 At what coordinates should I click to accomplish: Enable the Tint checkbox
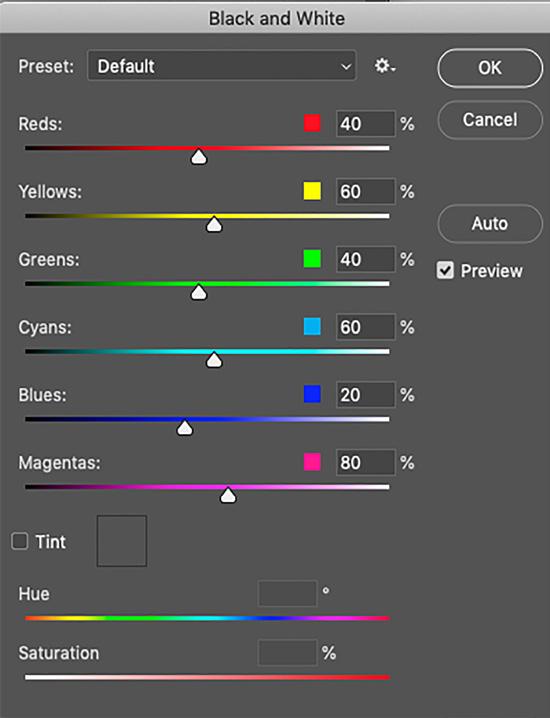[20, 541]
